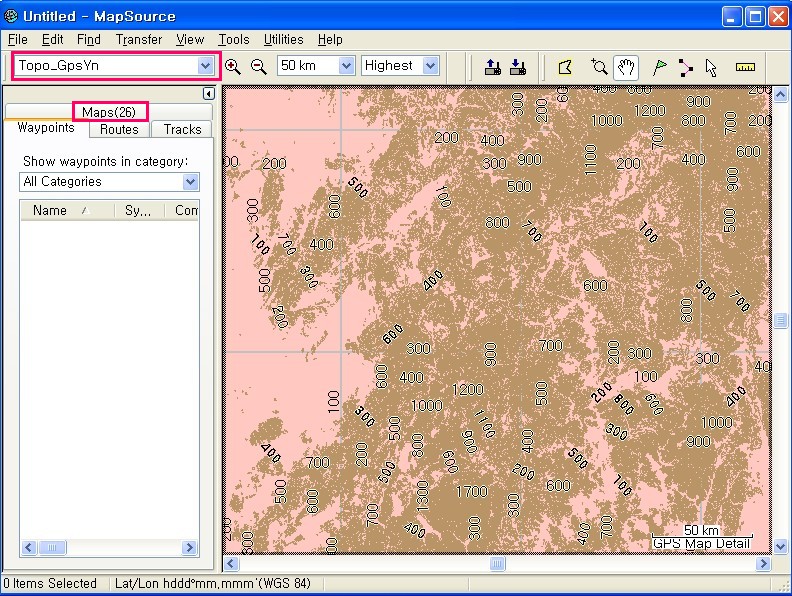Click map scroll up arrow

coord(780,94)
